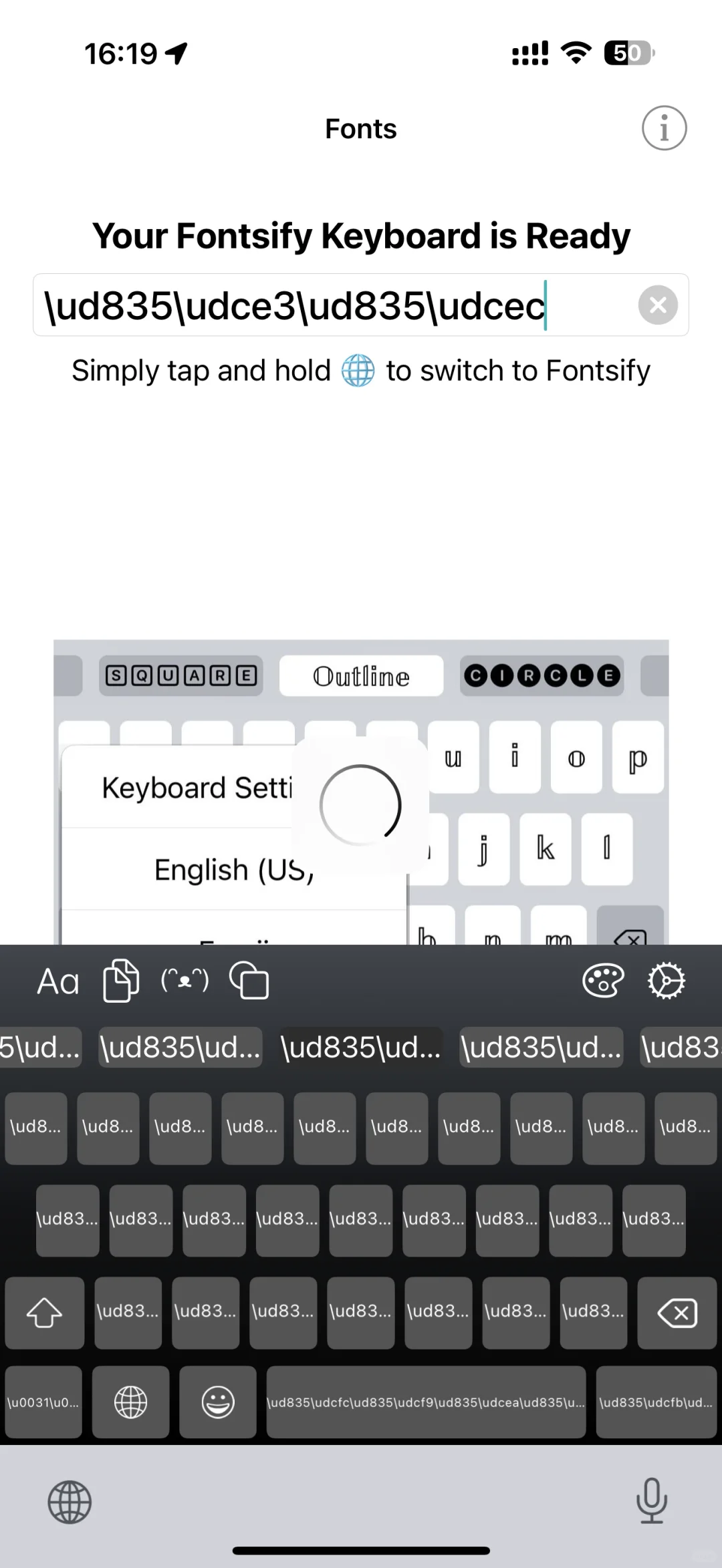Viewport: 722px width, 1568px height.
Task: Tap the long space bar key
Action: pos(426,1402)
